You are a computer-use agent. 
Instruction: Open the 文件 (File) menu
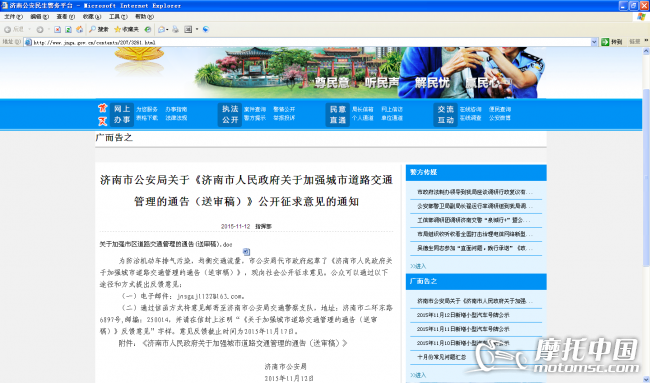(x=13, y=17)
